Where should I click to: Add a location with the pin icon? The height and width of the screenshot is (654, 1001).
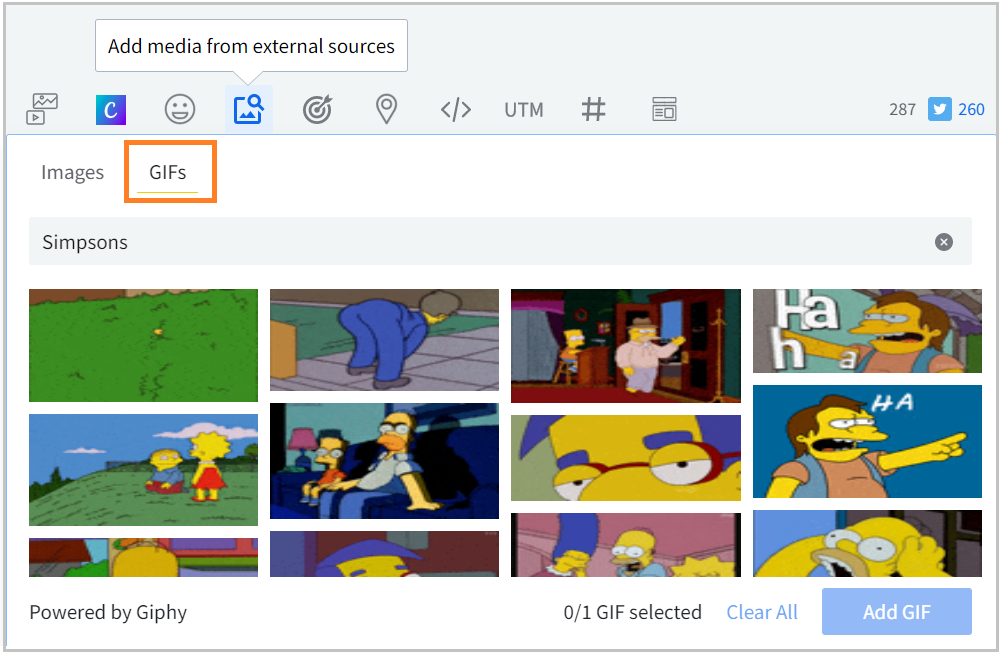[x=386, y=109]
